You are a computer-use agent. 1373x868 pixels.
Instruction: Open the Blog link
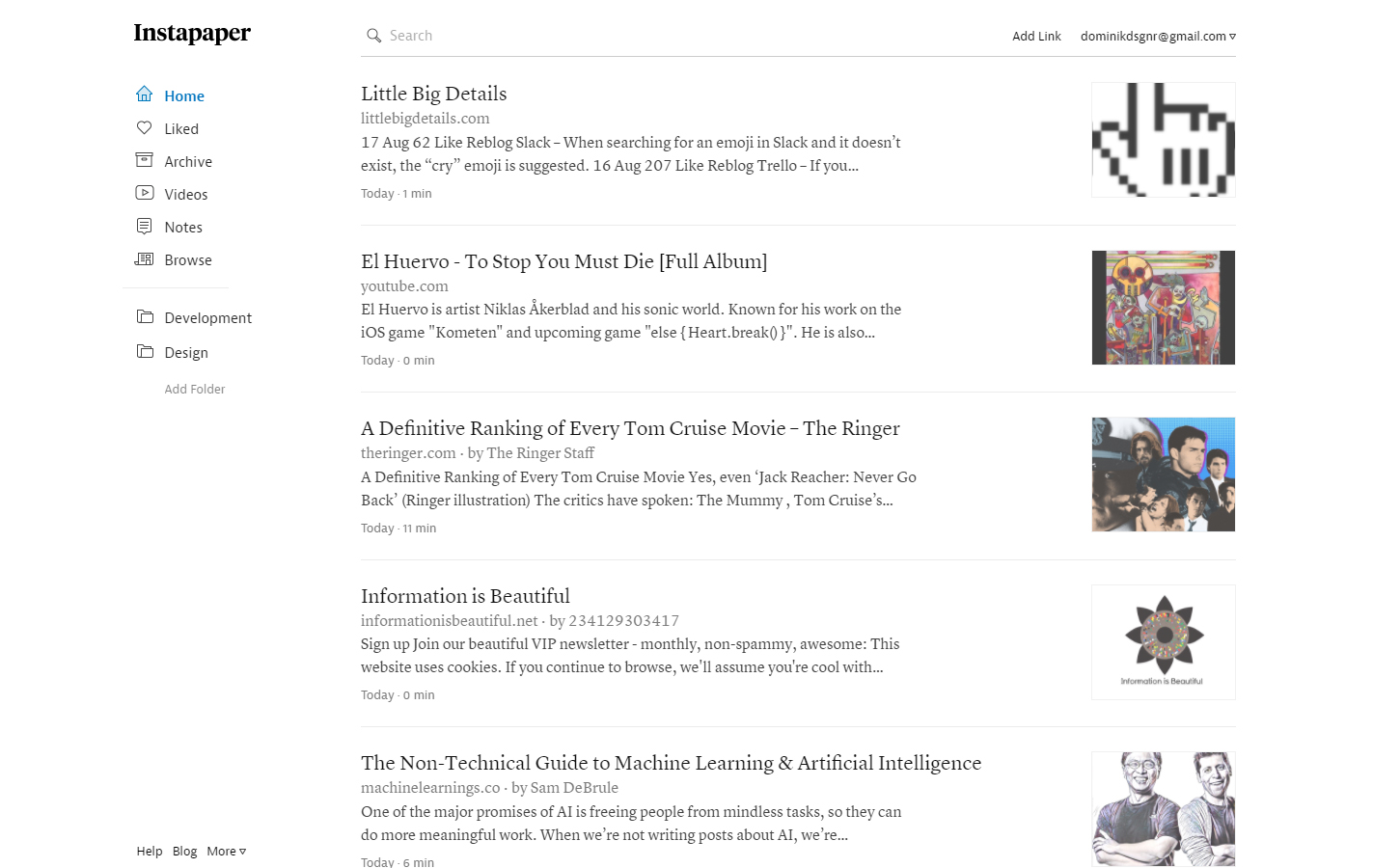(x=184, y=851)
